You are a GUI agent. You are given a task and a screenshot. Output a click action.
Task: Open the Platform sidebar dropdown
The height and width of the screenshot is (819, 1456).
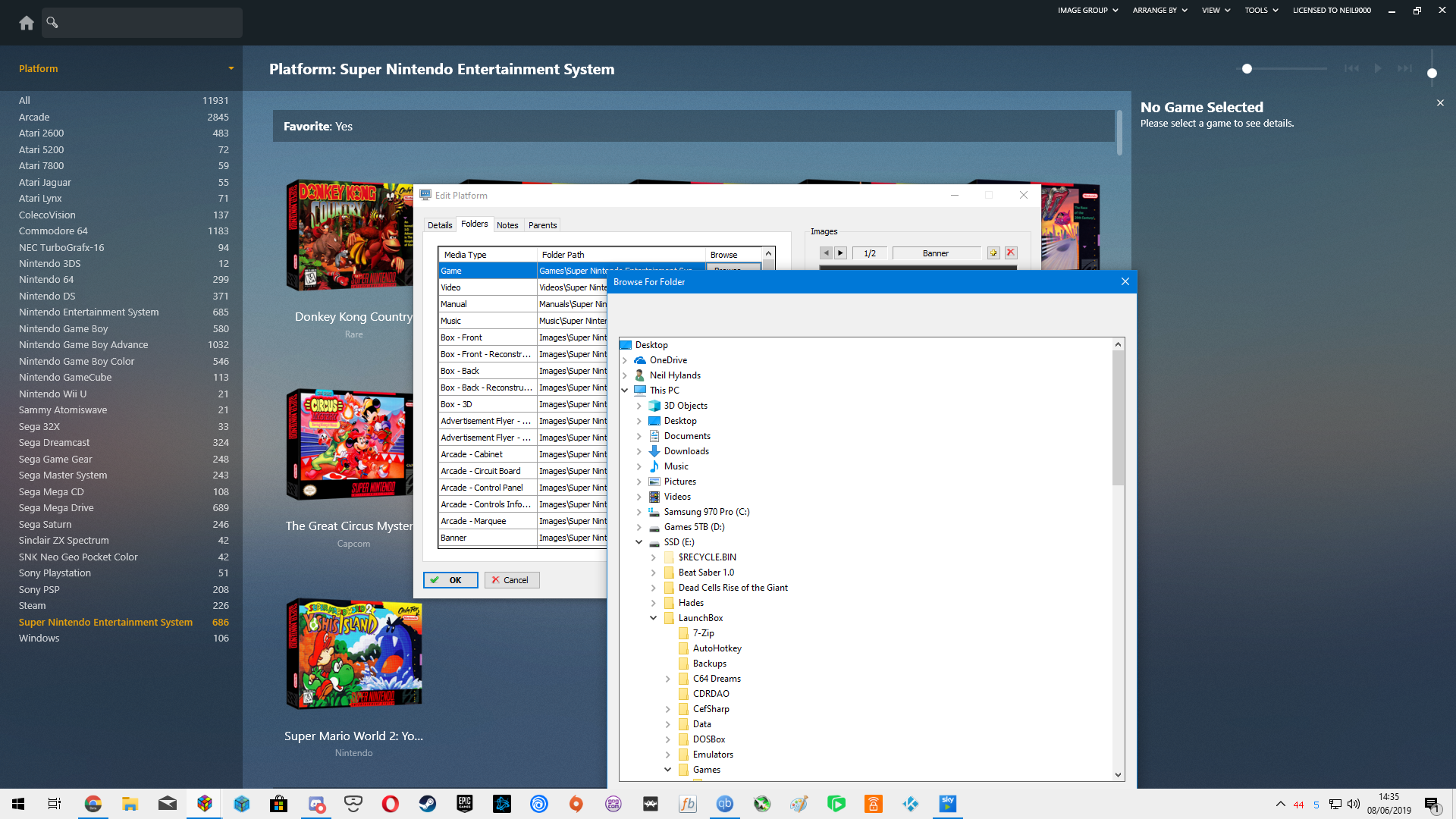point(231,68)
